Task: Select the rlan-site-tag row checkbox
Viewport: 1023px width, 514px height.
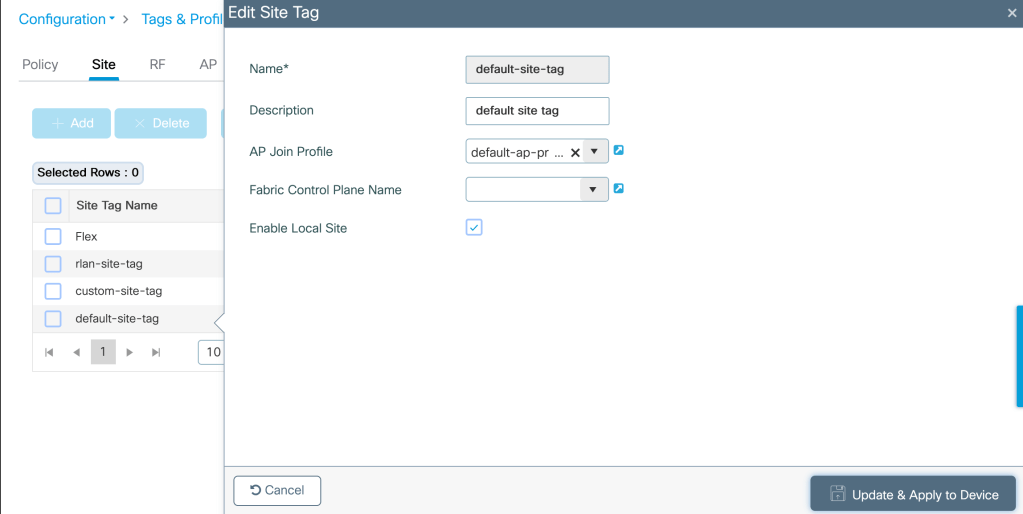Action: click(x=53, y=264)
